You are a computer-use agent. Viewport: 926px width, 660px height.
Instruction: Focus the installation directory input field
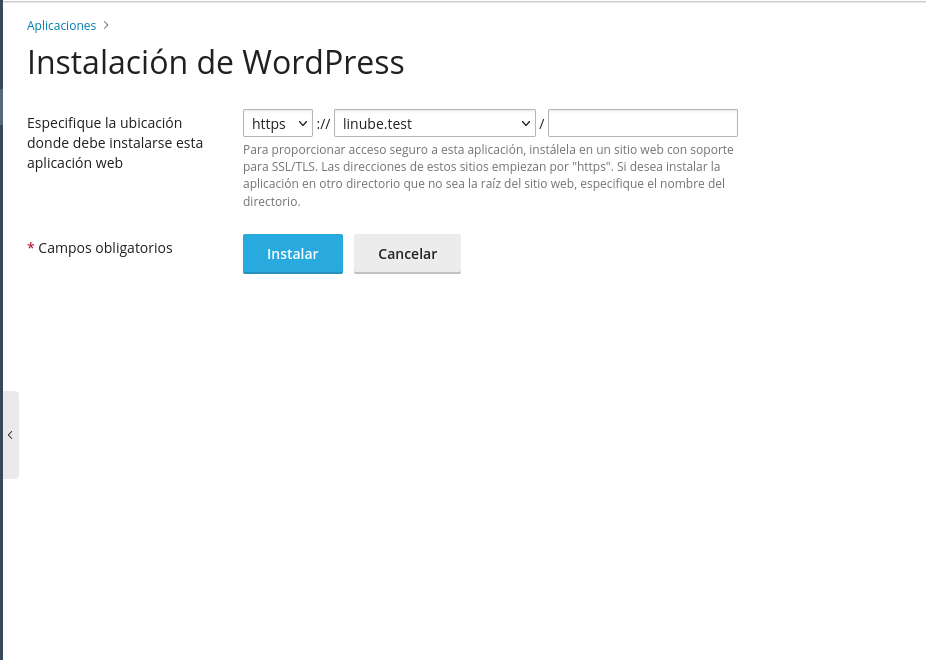tap(643, 123)
